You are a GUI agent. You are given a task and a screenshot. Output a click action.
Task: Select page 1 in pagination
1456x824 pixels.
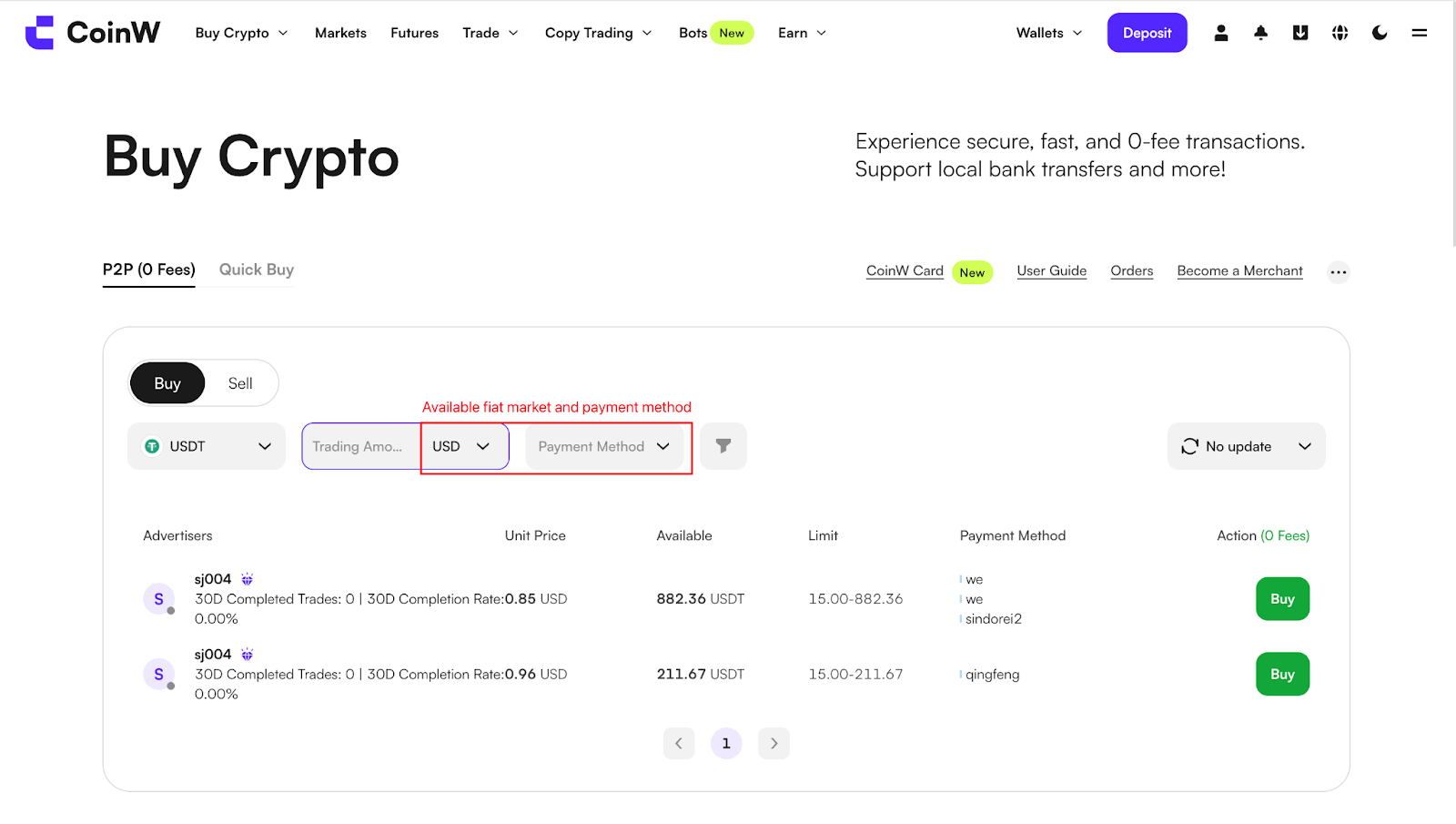726,743
